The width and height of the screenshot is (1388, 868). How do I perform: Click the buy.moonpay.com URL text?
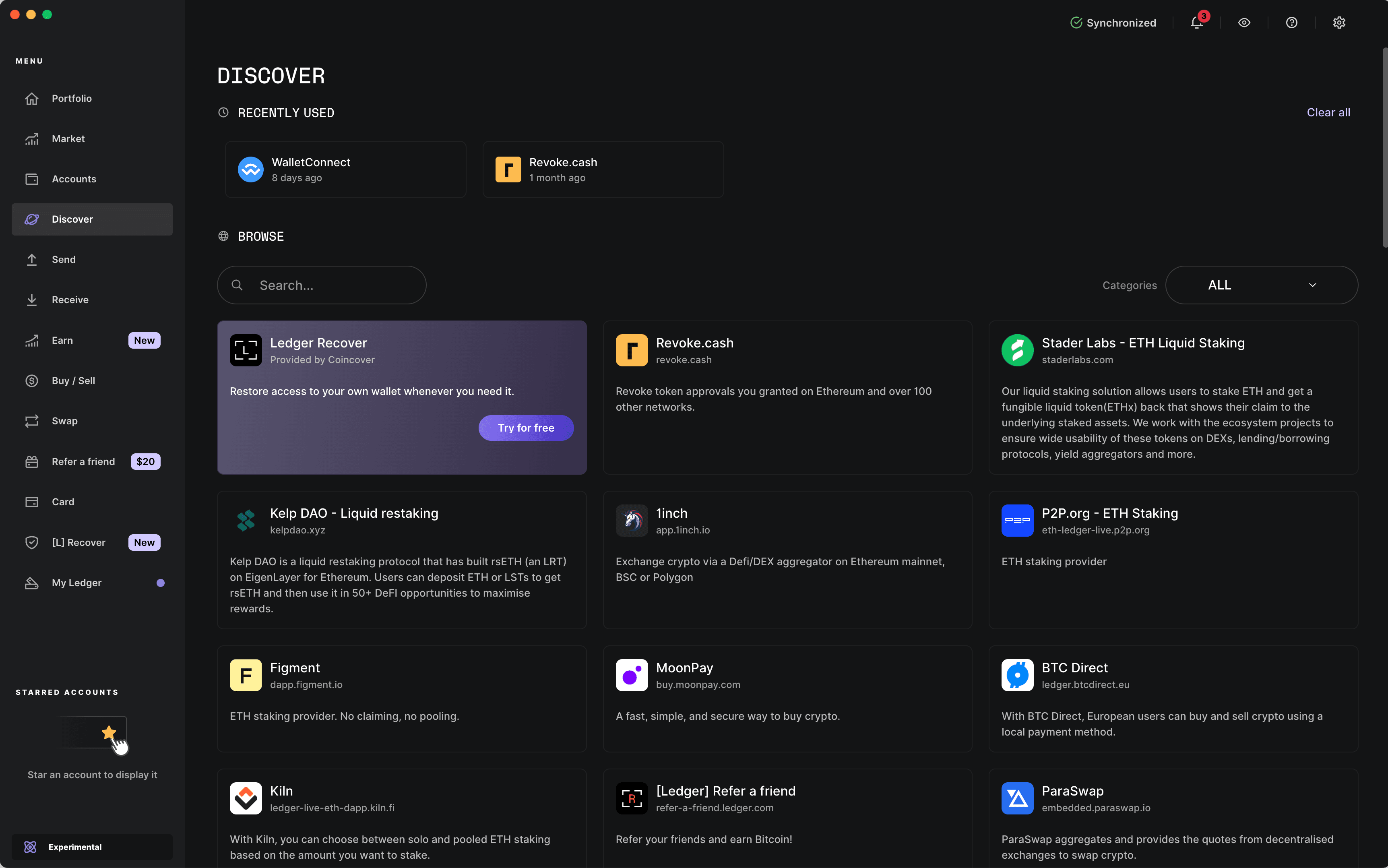pos(698,684)
